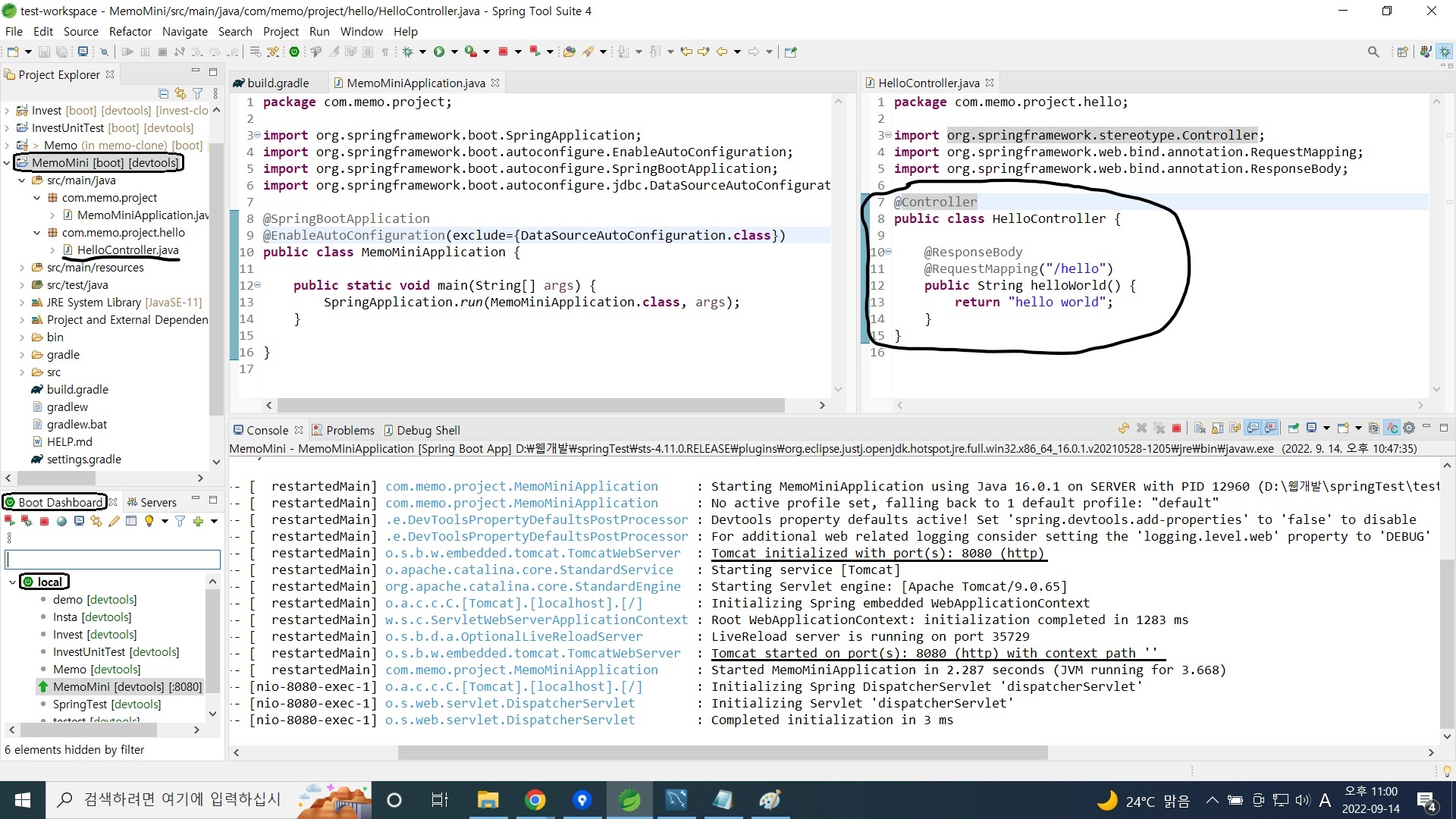Click Boot Dashboard start/restart icon
This screenshot has height=819, width=1456.
pyautogui.click(x=10, y=521)
